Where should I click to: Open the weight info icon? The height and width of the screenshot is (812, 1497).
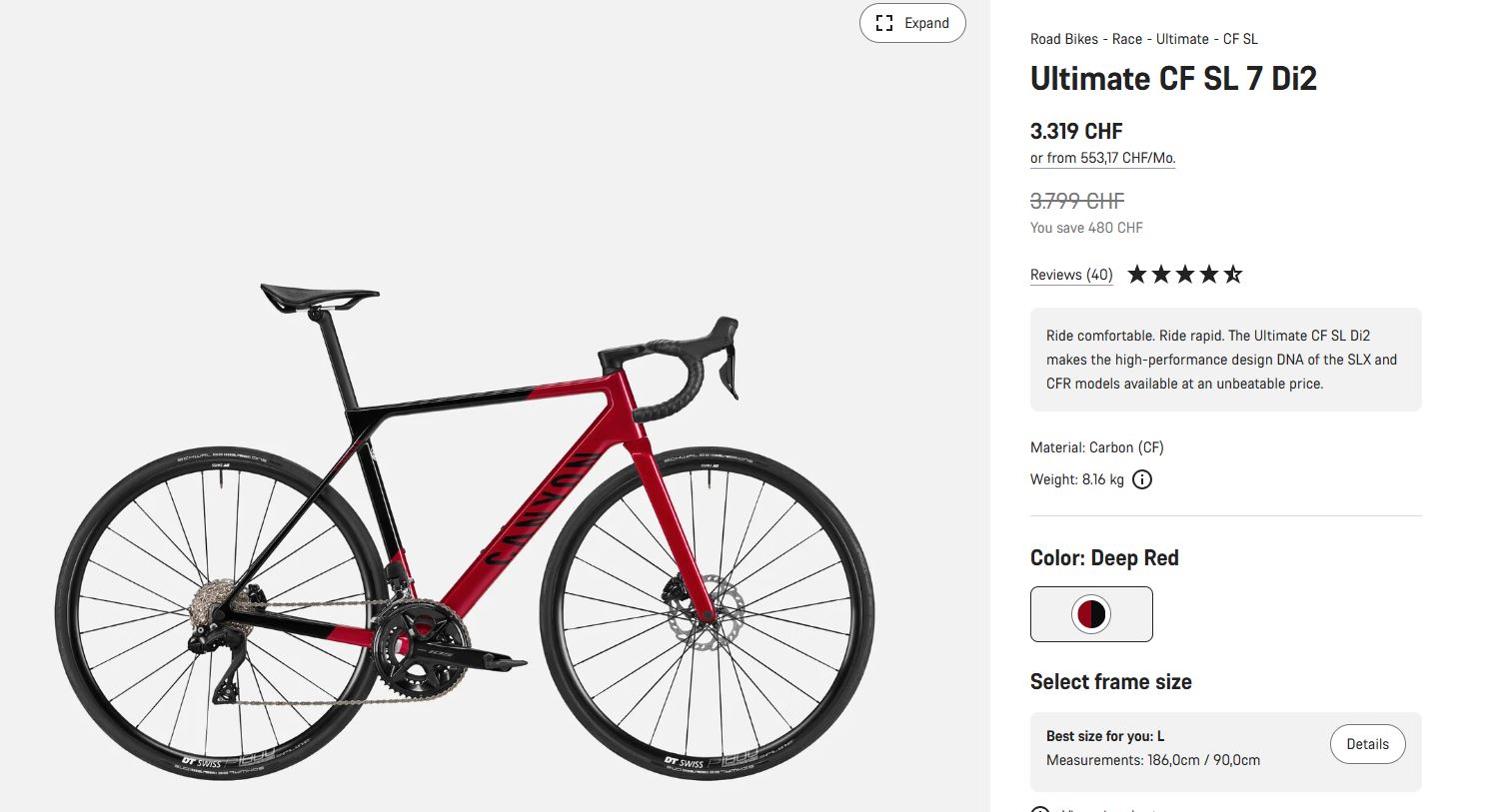[x=1142, y=479]
